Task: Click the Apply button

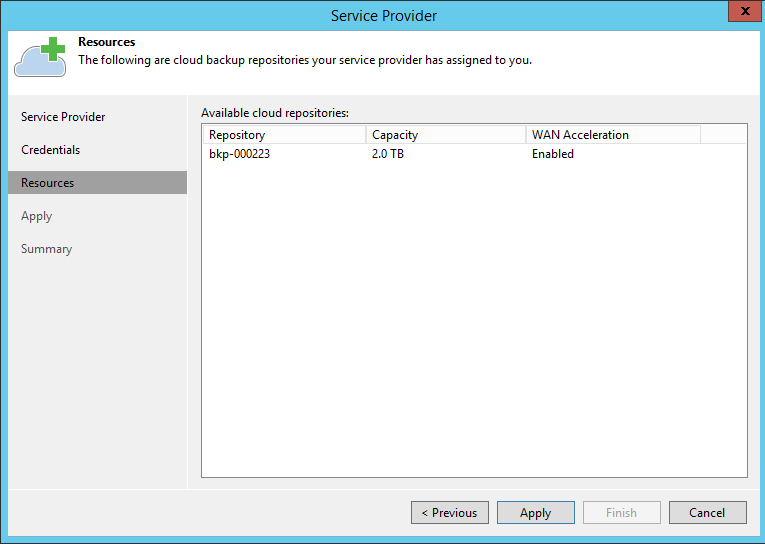Action: [x=536, y=512]
